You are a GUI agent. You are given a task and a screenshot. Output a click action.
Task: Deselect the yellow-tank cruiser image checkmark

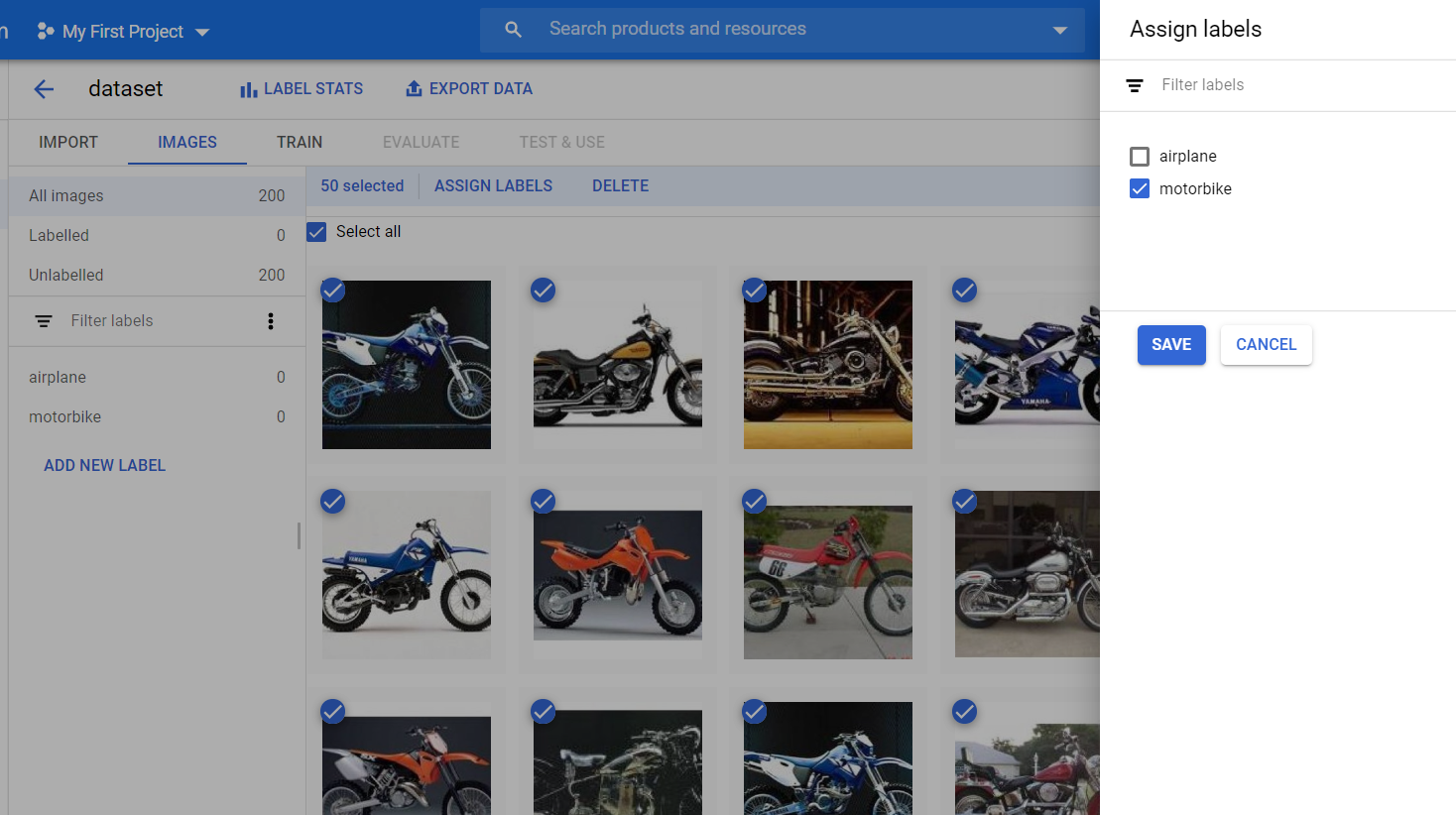(544, 291)
